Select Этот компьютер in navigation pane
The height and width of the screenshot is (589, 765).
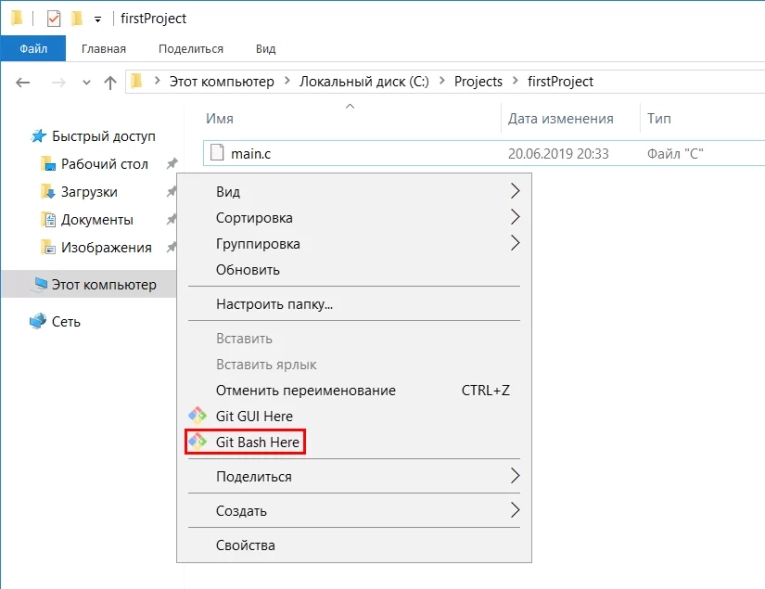click(104, 285)
